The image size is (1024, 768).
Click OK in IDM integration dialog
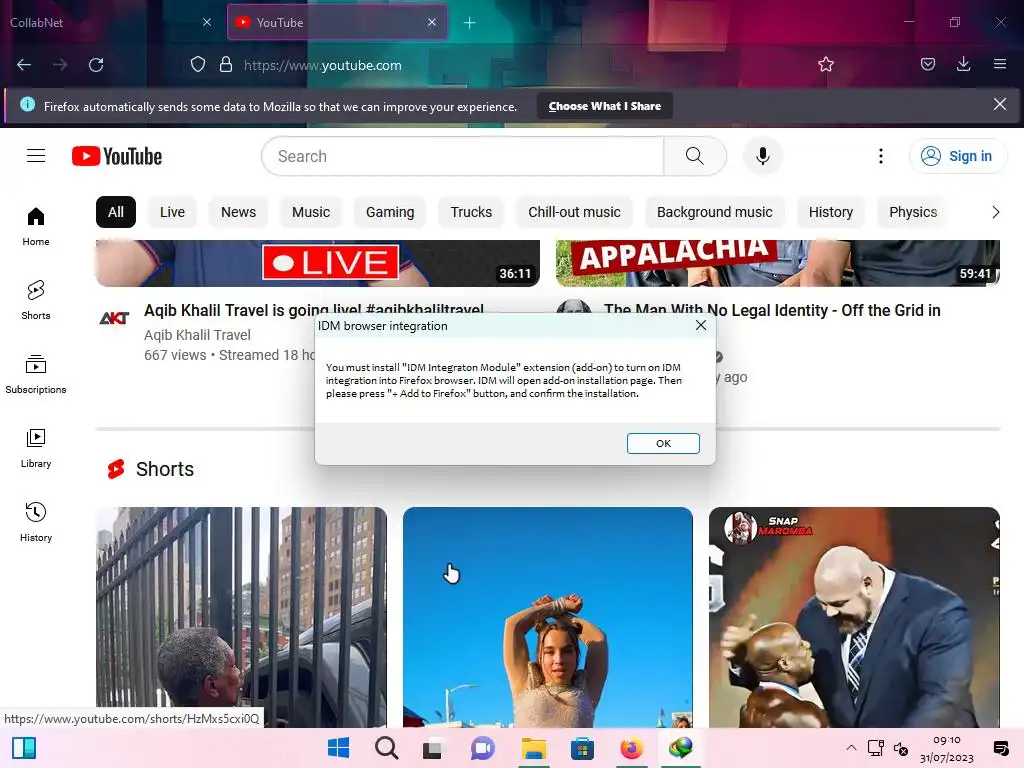click(663, 443)
